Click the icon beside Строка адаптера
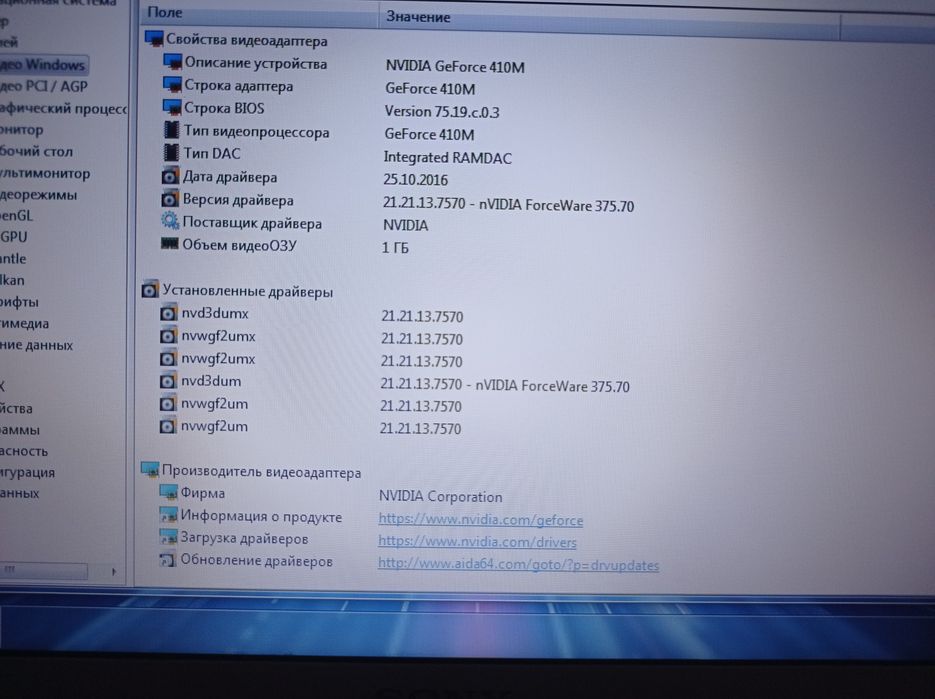This screenshot has height=699, width=935. [172, 85]
